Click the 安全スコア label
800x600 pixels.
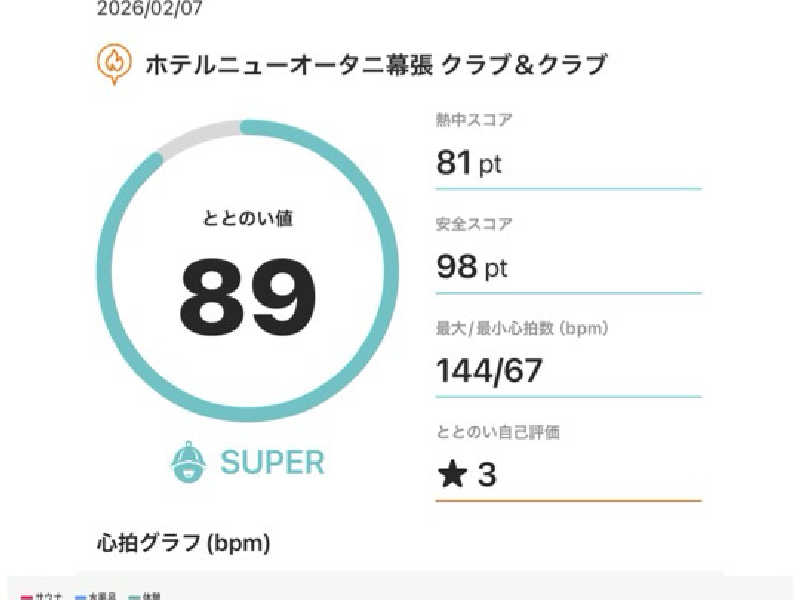click(474, 224)
